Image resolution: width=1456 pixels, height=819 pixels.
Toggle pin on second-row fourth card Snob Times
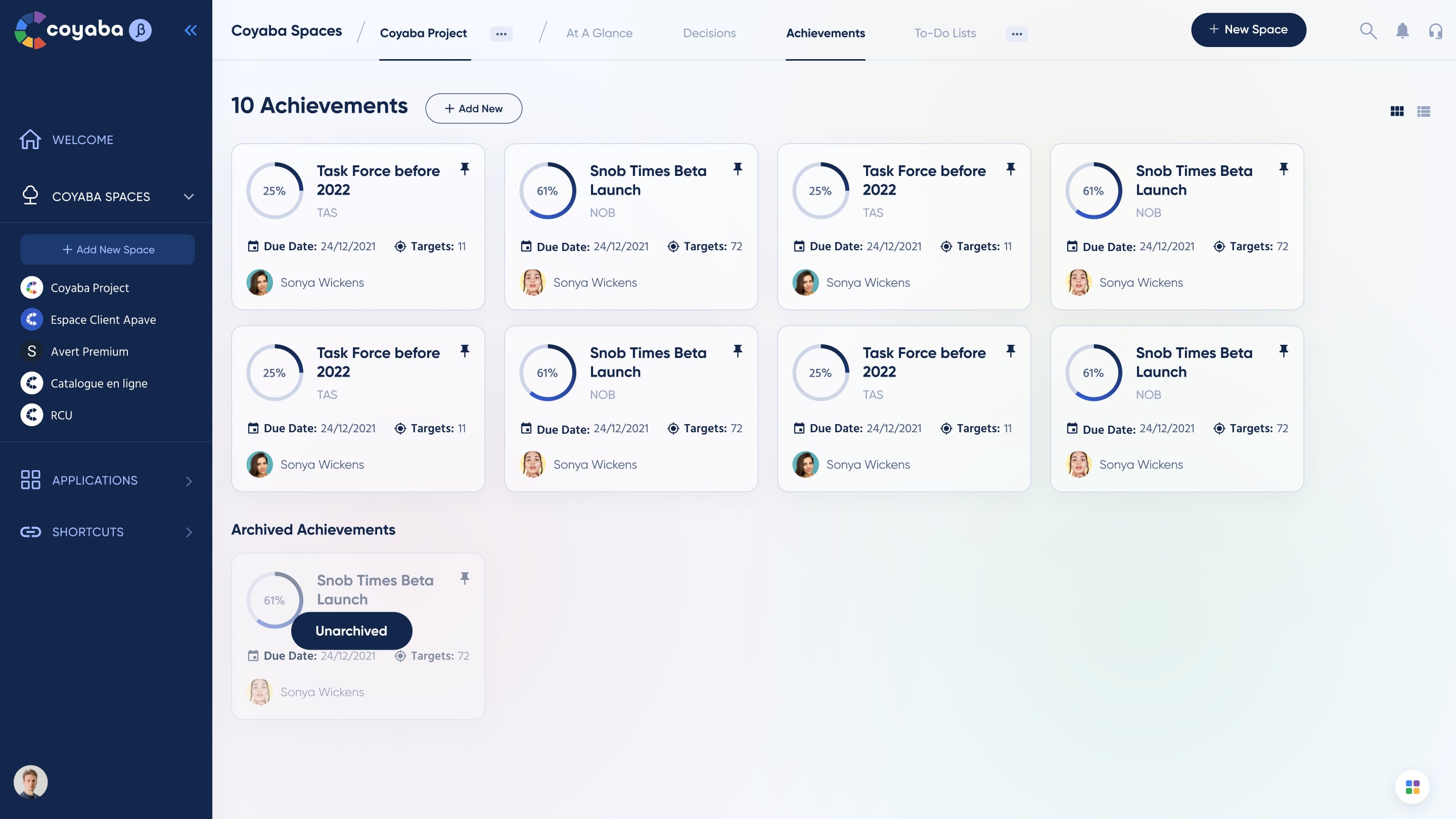pyautogui.click(x=1284, y=351)
